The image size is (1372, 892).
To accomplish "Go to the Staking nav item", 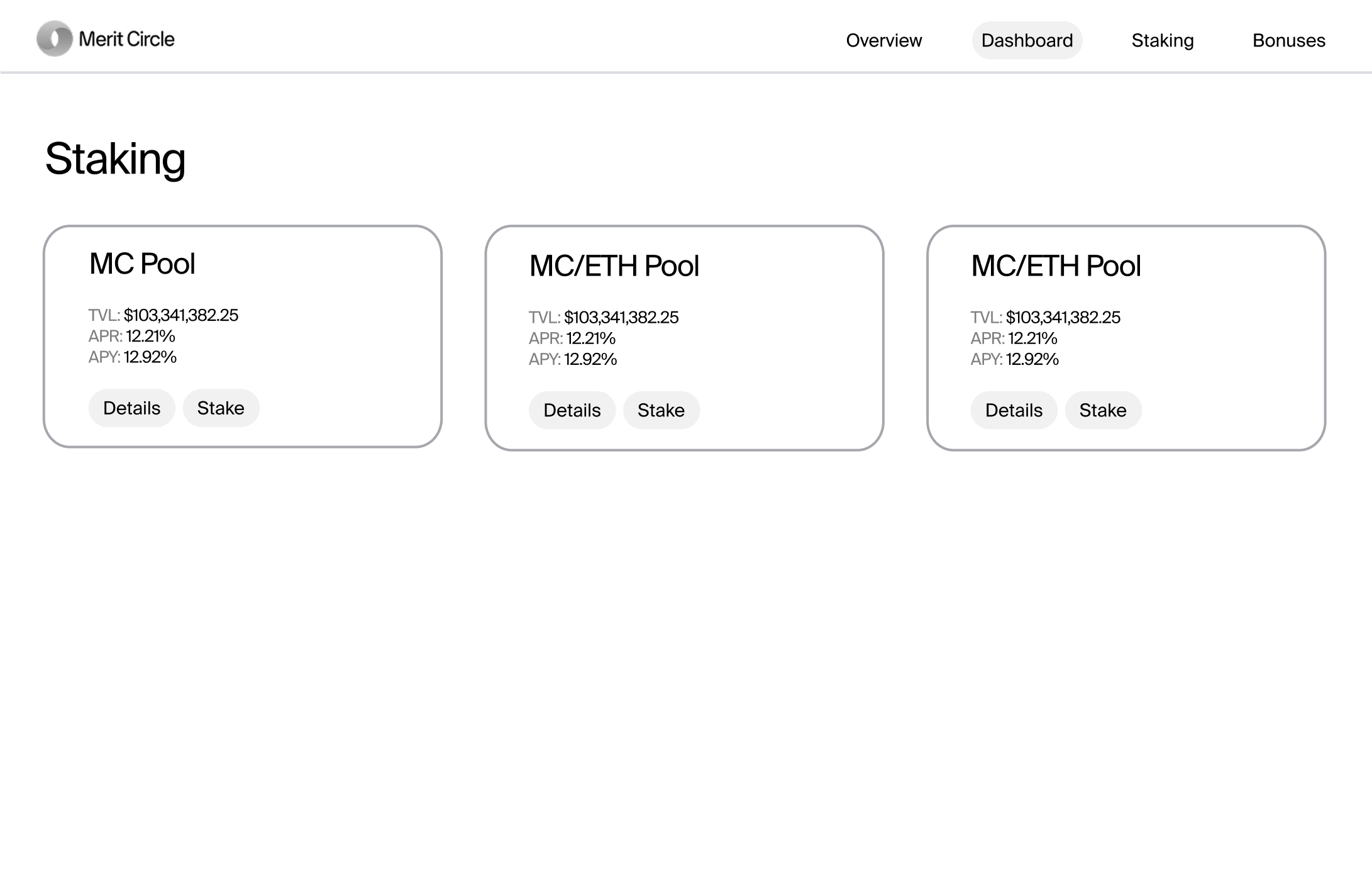I will [x=1162, y=40].
